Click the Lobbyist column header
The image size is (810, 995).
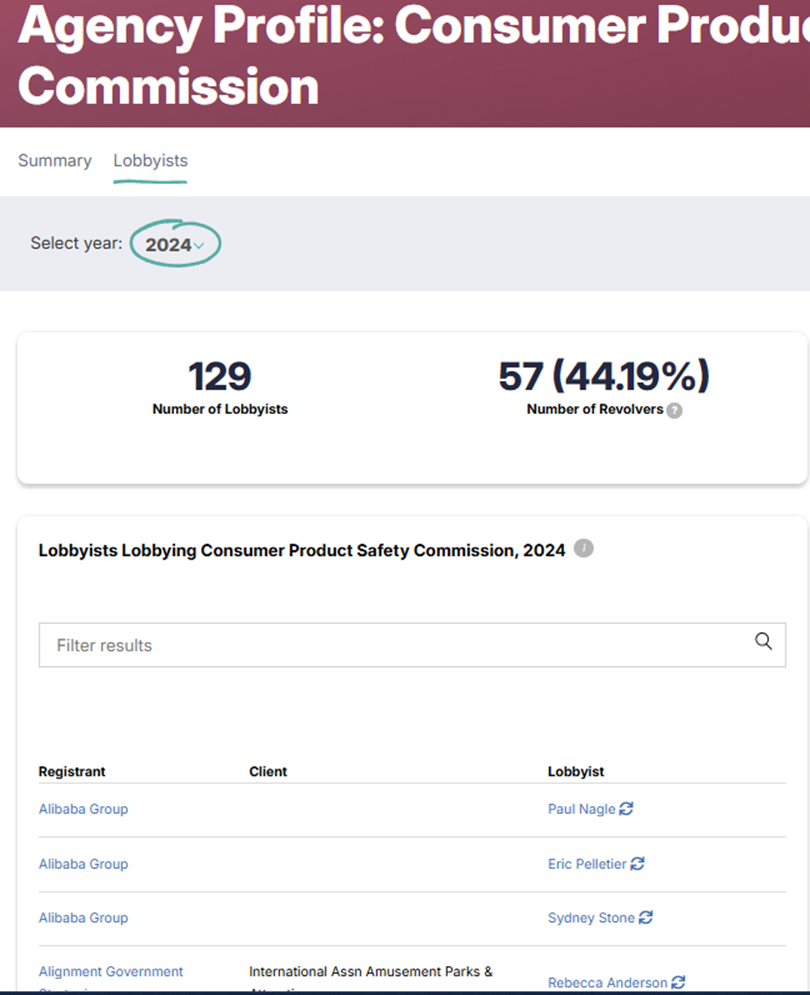pos(576,772)
